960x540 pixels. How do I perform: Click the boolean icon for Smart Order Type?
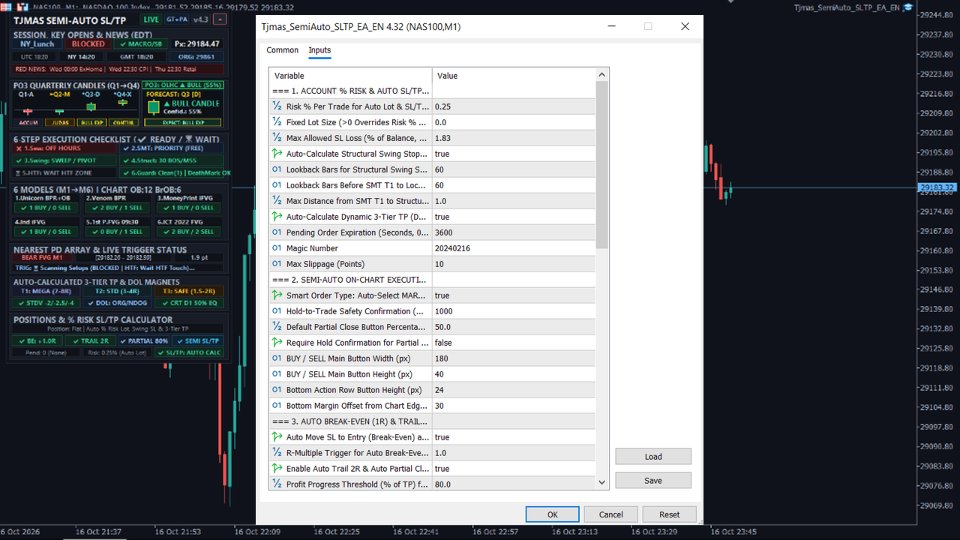[277, 295]
